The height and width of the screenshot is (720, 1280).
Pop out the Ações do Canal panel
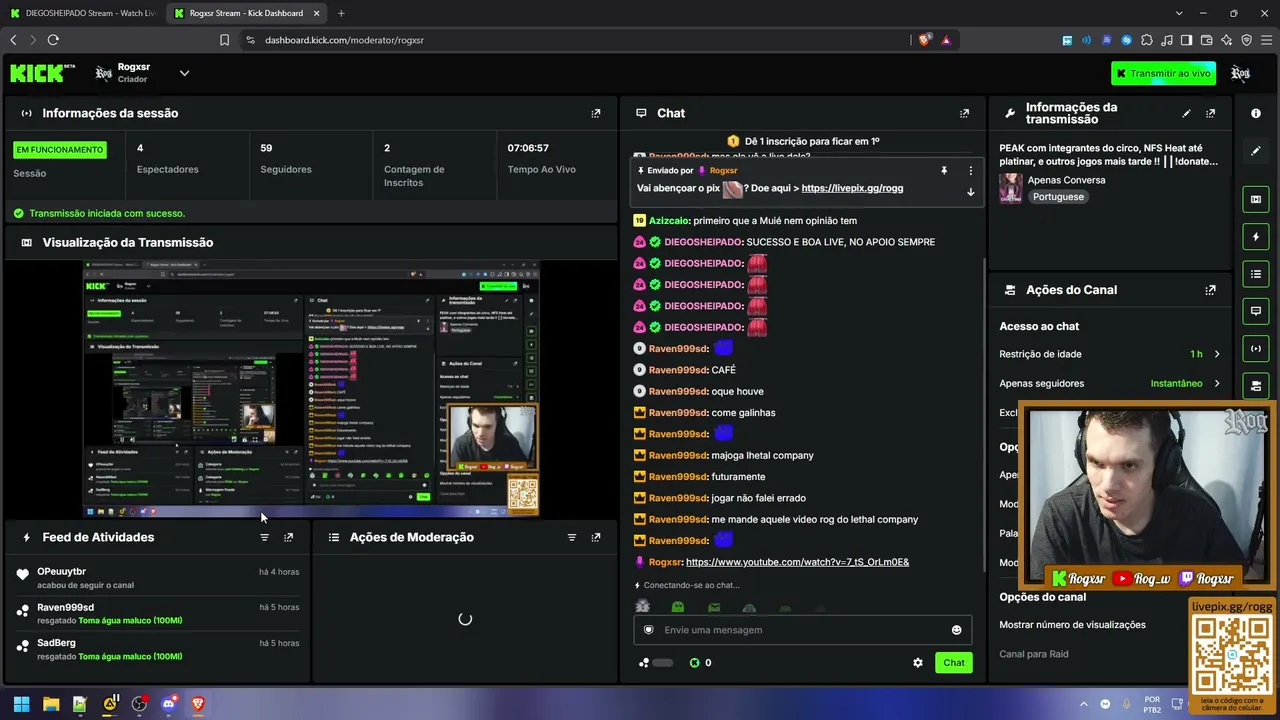(1210, 290)
